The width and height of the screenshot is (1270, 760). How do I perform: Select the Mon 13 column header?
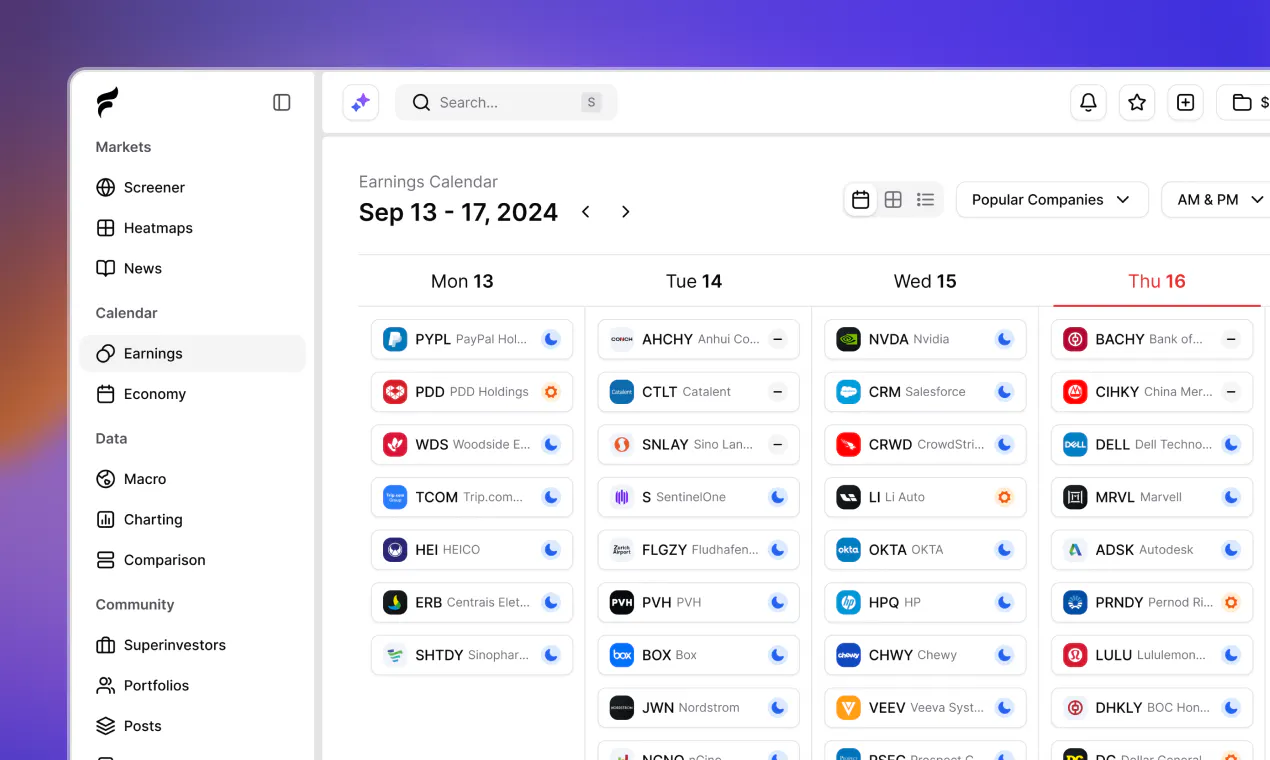(x=462, y=281)
